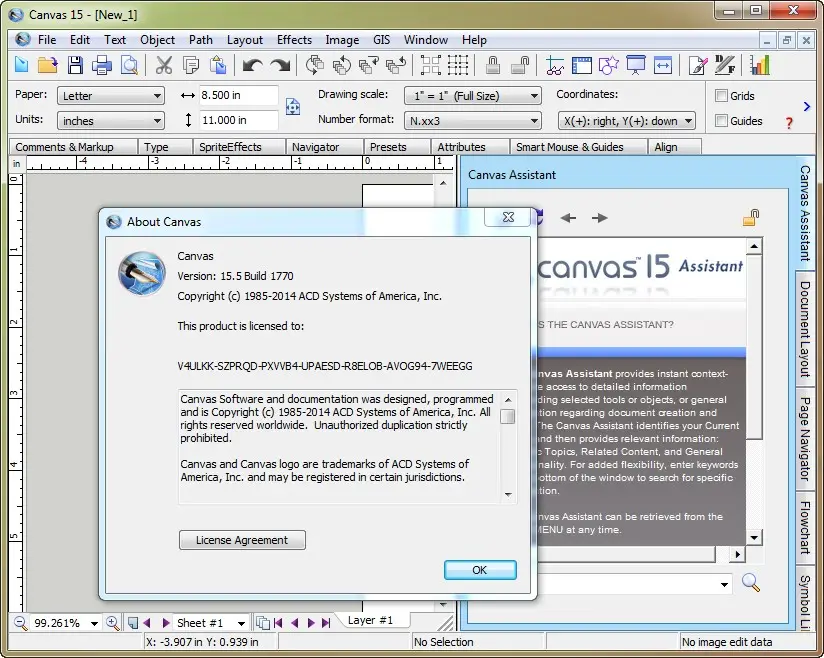Select the Layer #1 tab
The width and height of the screenshot is (824, 658).
(x=370, y=620)
